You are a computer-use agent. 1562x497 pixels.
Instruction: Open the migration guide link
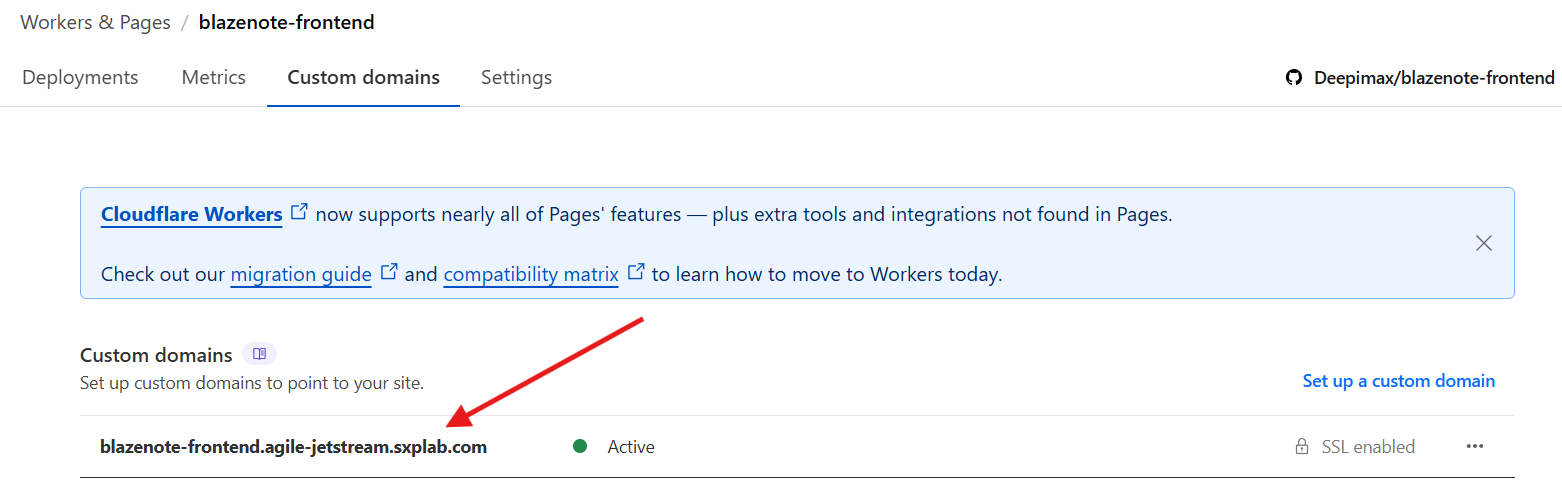coord(301,274)
